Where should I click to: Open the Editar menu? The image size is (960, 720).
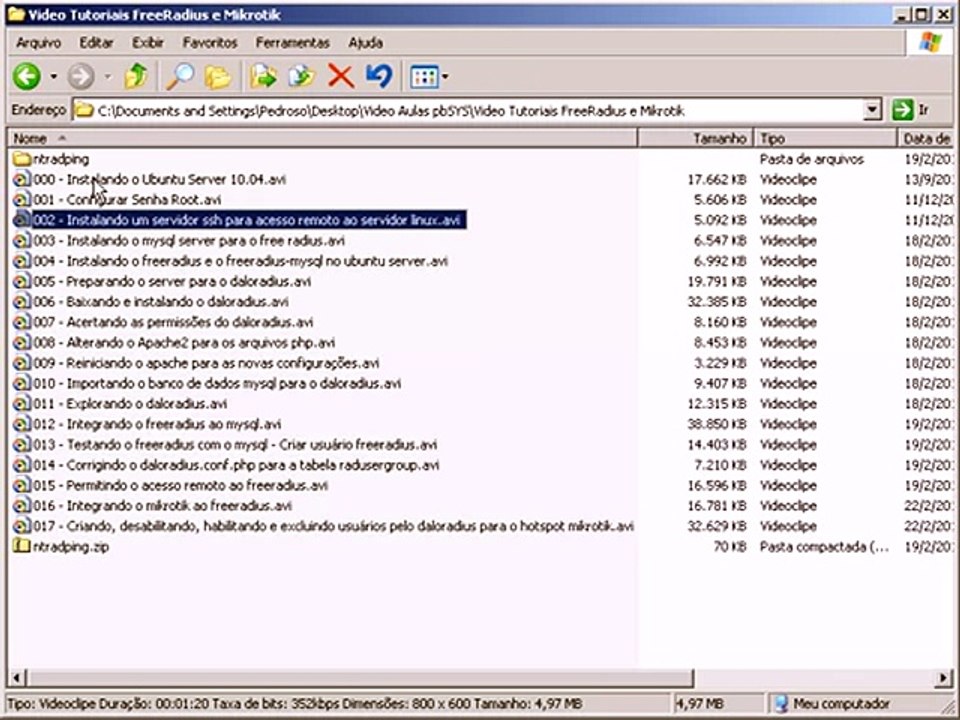coord(96,43)
